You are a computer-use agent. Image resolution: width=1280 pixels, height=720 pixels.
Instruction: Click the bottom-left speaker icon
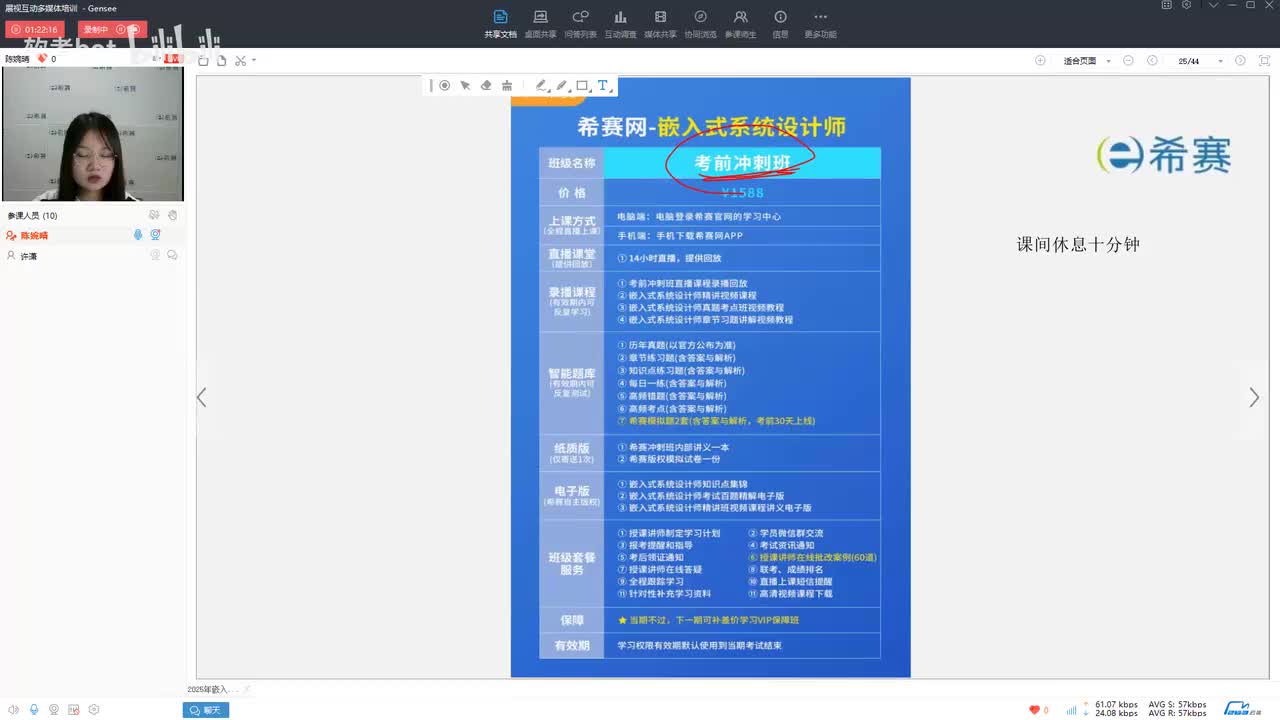pos(13,710)
